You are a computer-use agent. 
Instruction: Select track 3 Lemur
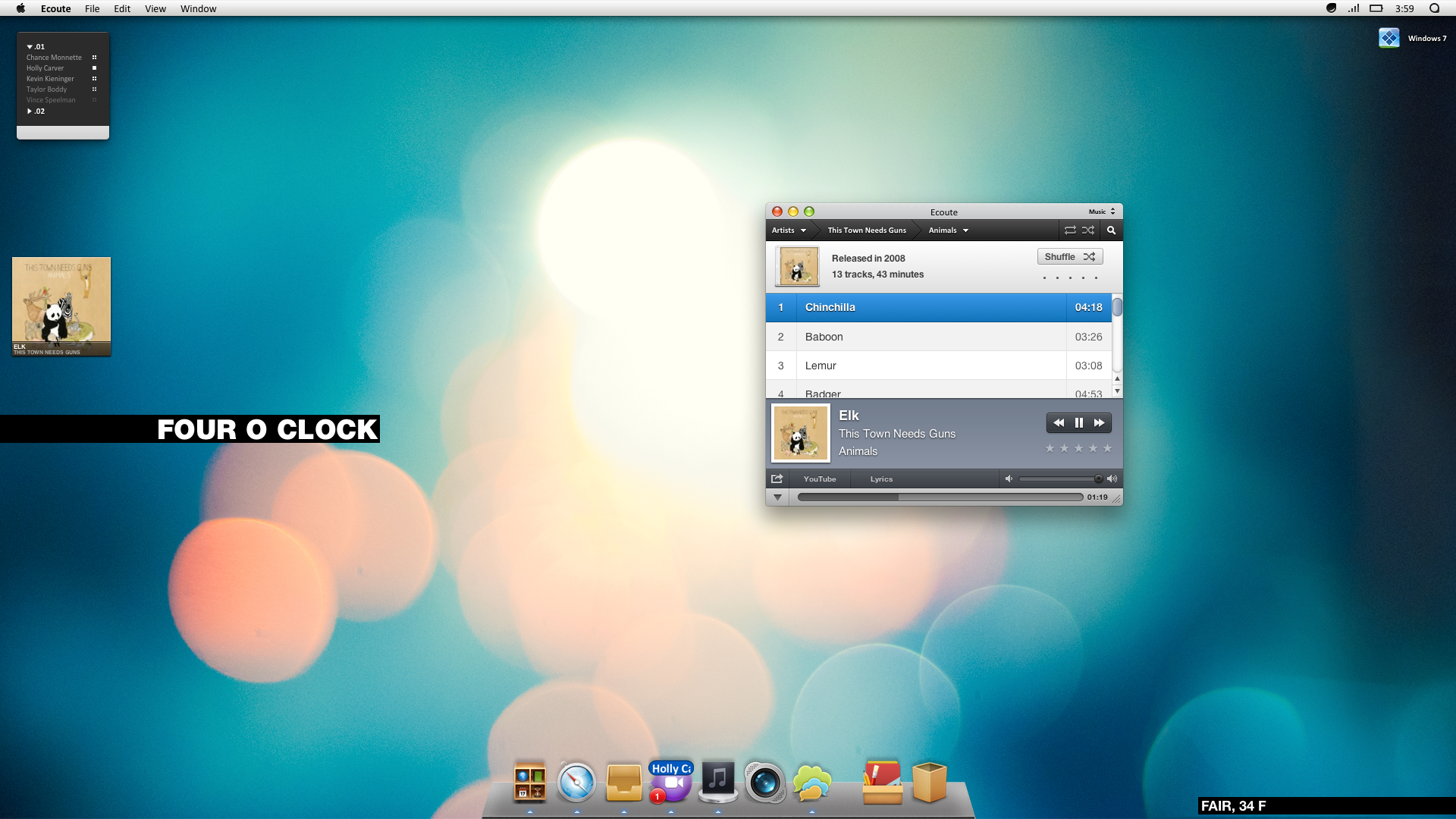939,366
